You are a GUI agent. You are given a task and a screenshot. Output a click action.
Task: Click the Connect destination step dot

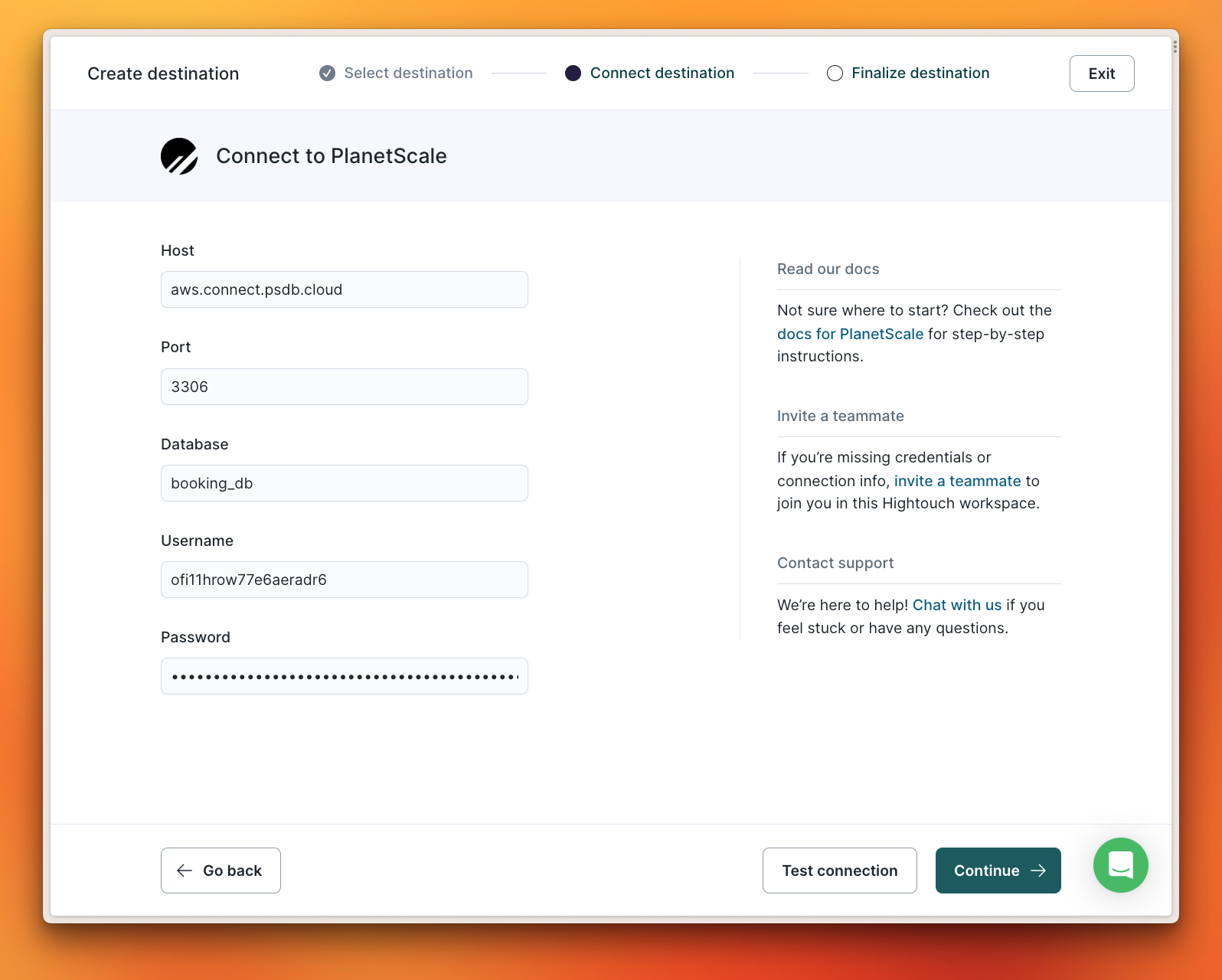click(x=573, y=73)
